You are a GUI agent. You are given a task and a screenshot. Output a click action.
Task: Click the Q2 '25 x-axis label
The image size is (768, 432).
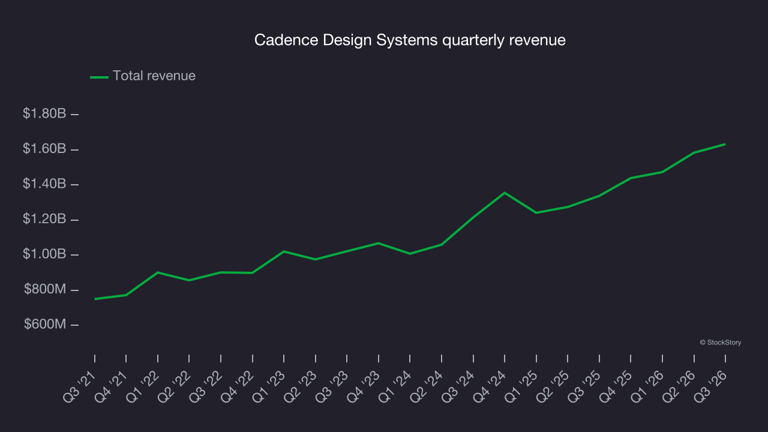point(552,387)
